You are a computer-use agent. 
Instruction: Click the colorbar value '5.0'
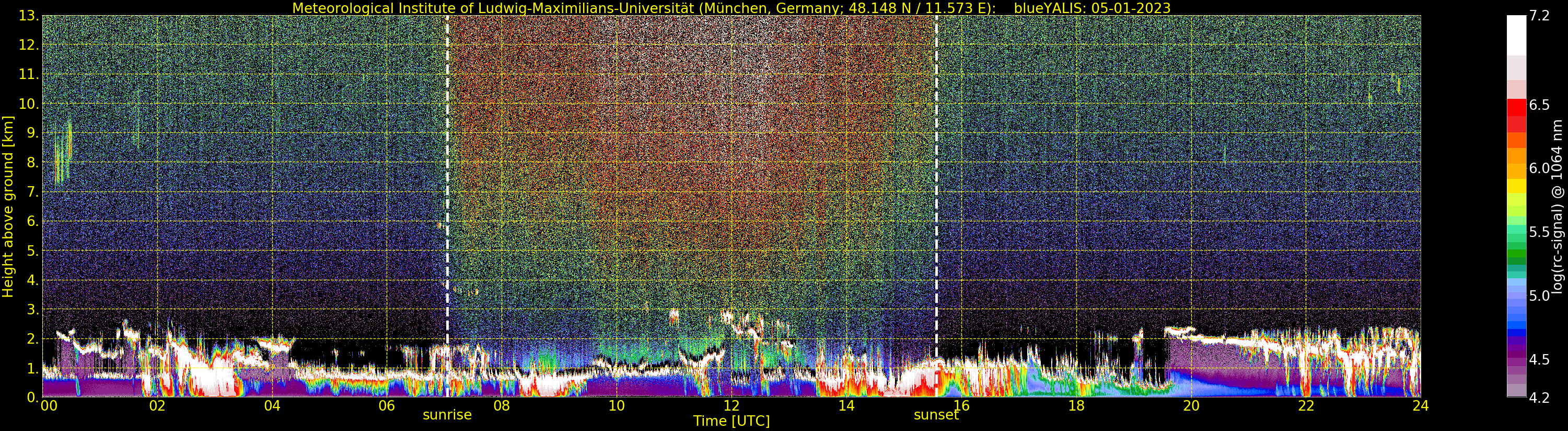(1539, 296)
